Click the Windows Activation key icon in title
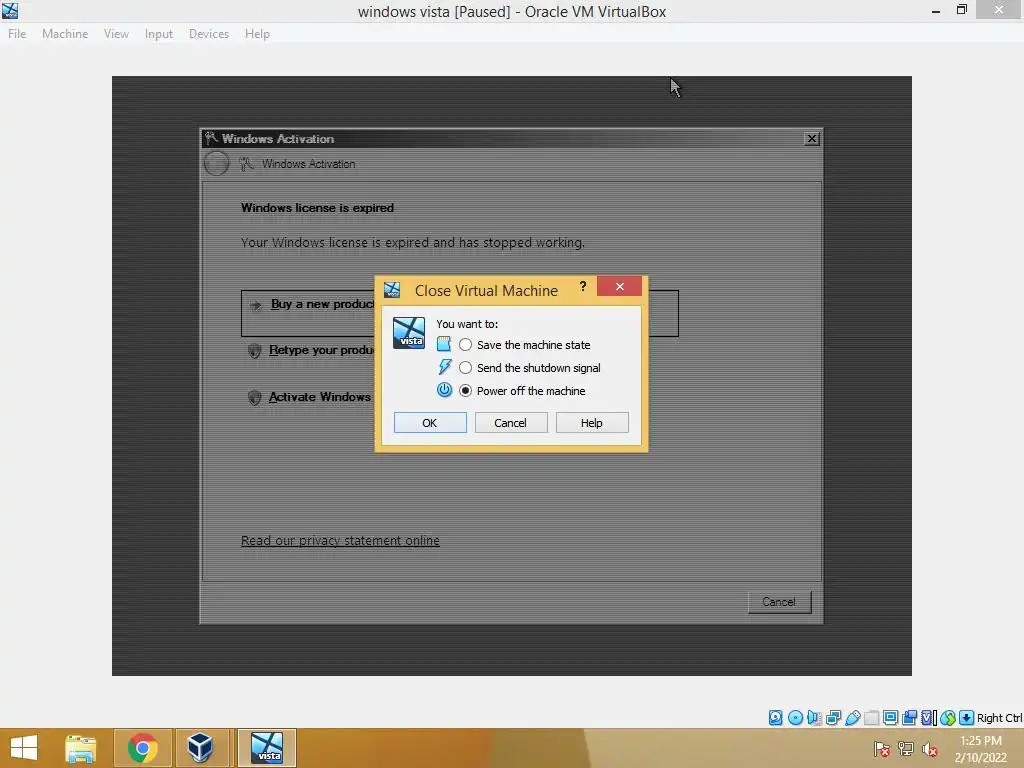Screen dimensions: 1024x768 coord(210,138)
